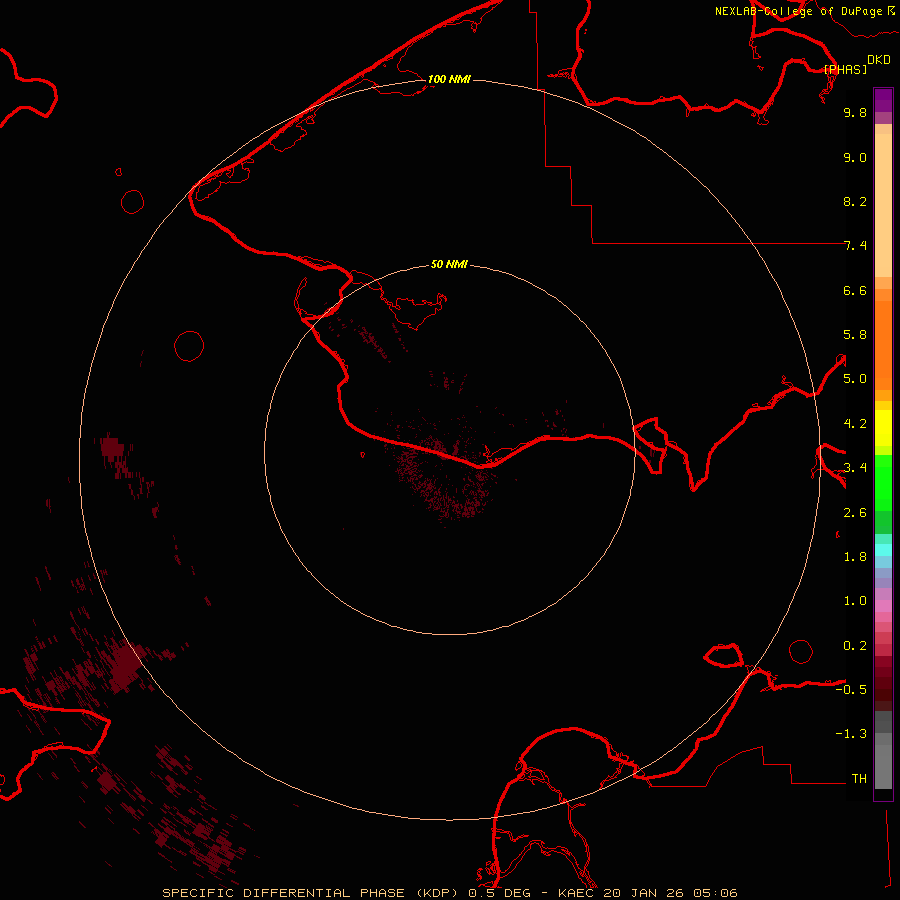Click the [PHAS] units label
The image size is (900, 900).
click(x=845, y=69)
